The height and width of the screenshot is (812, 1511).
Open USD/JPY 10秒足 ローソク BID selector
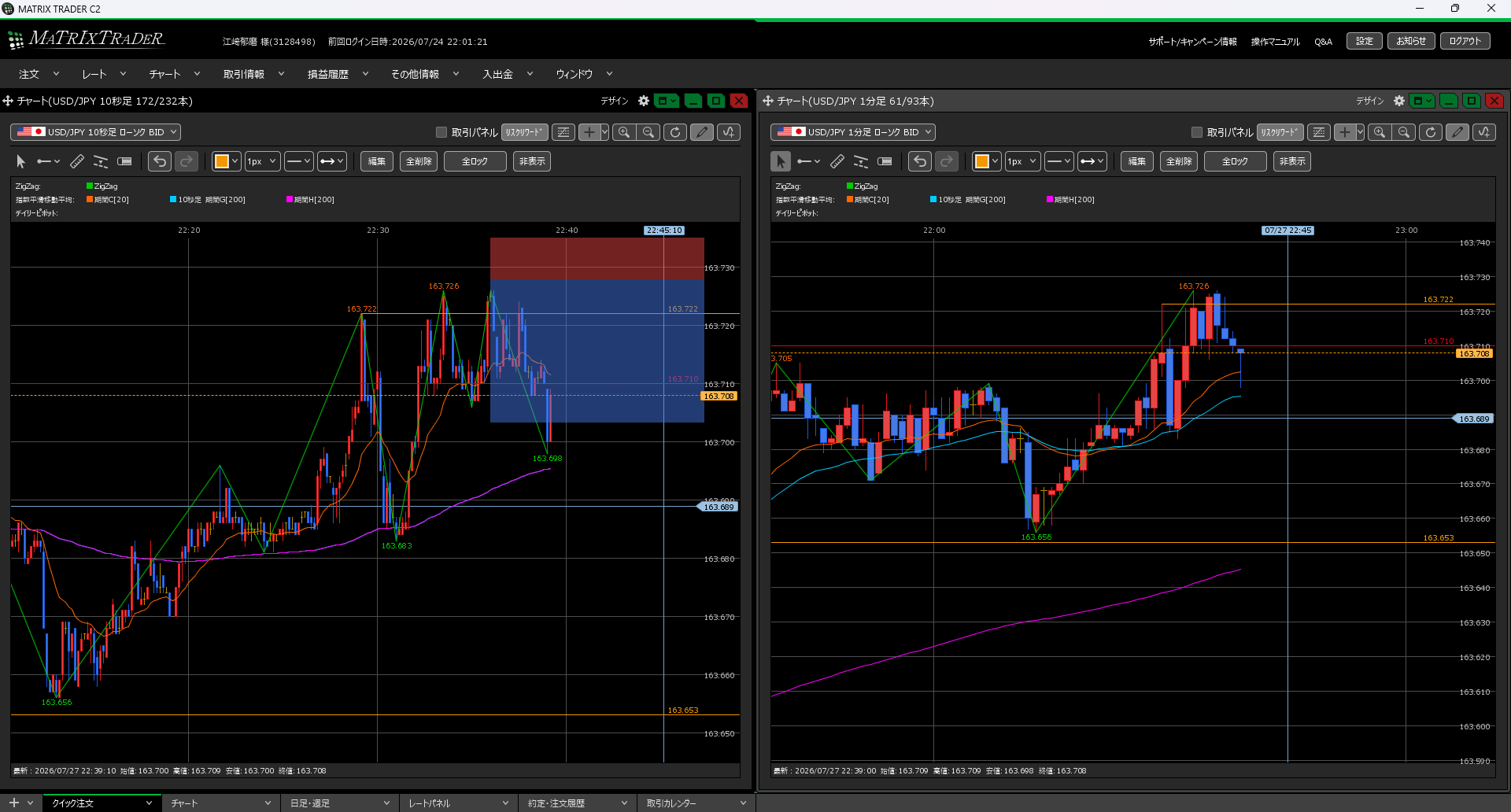pos(95,132)
